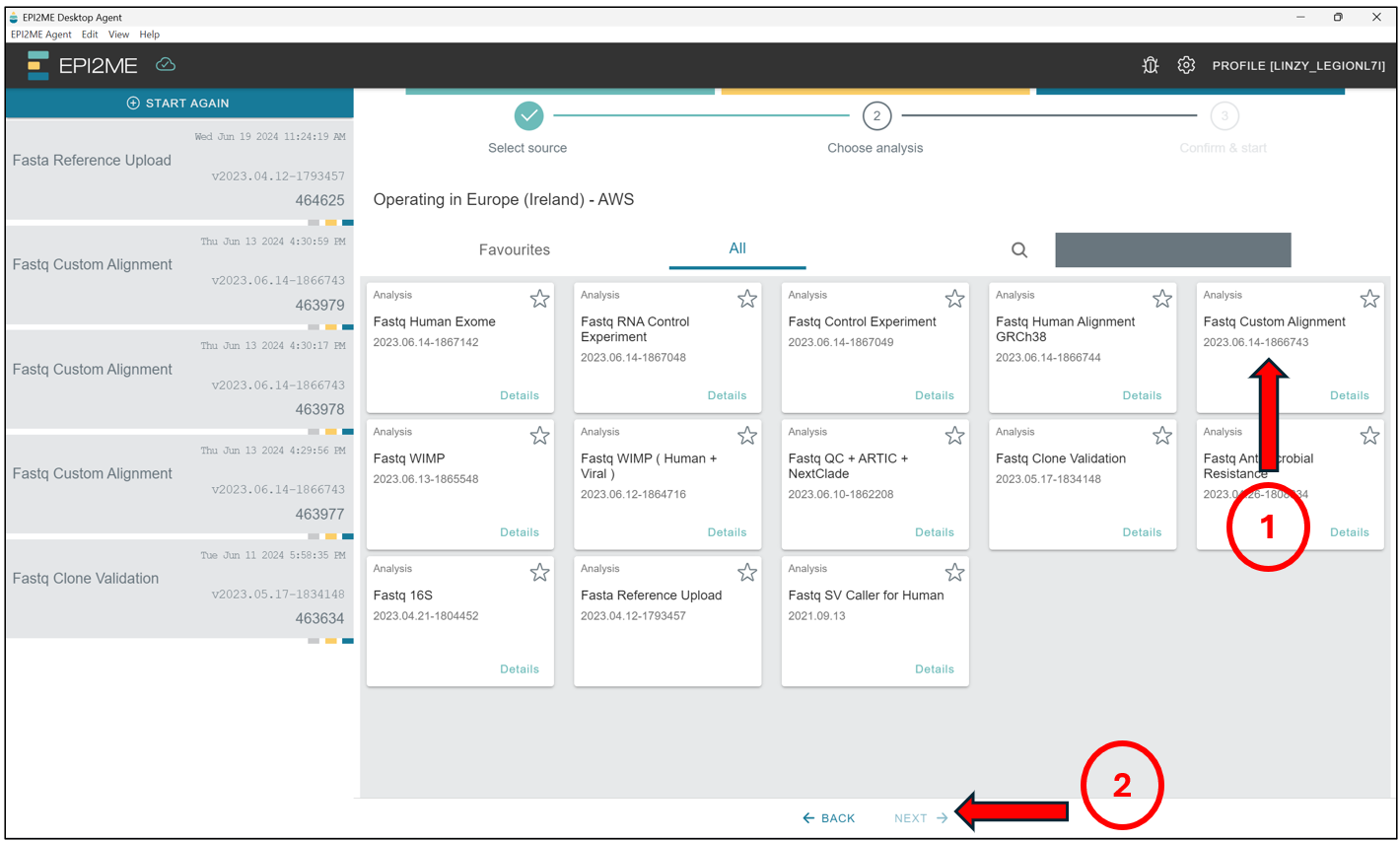Open Details for Fastq 16S
This screenshot has width=1400, height=841.
coord(520,669)
